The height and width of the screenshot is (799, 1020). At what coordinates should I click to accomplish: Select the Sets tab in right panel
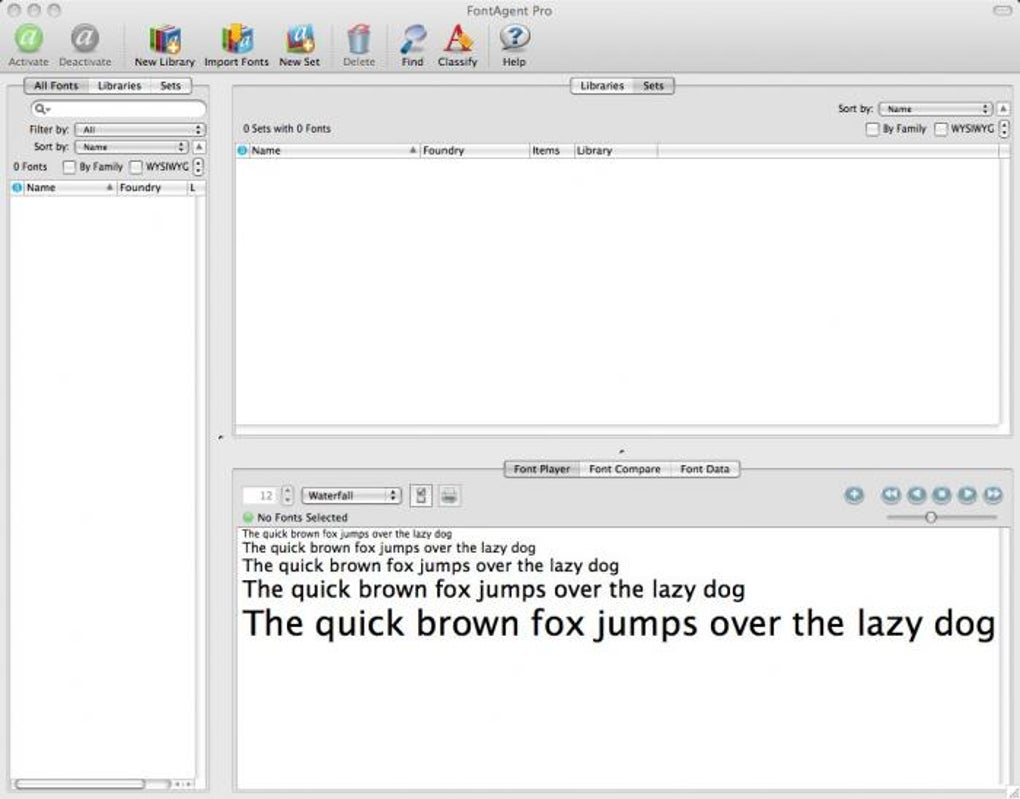[x=653, y=86]
